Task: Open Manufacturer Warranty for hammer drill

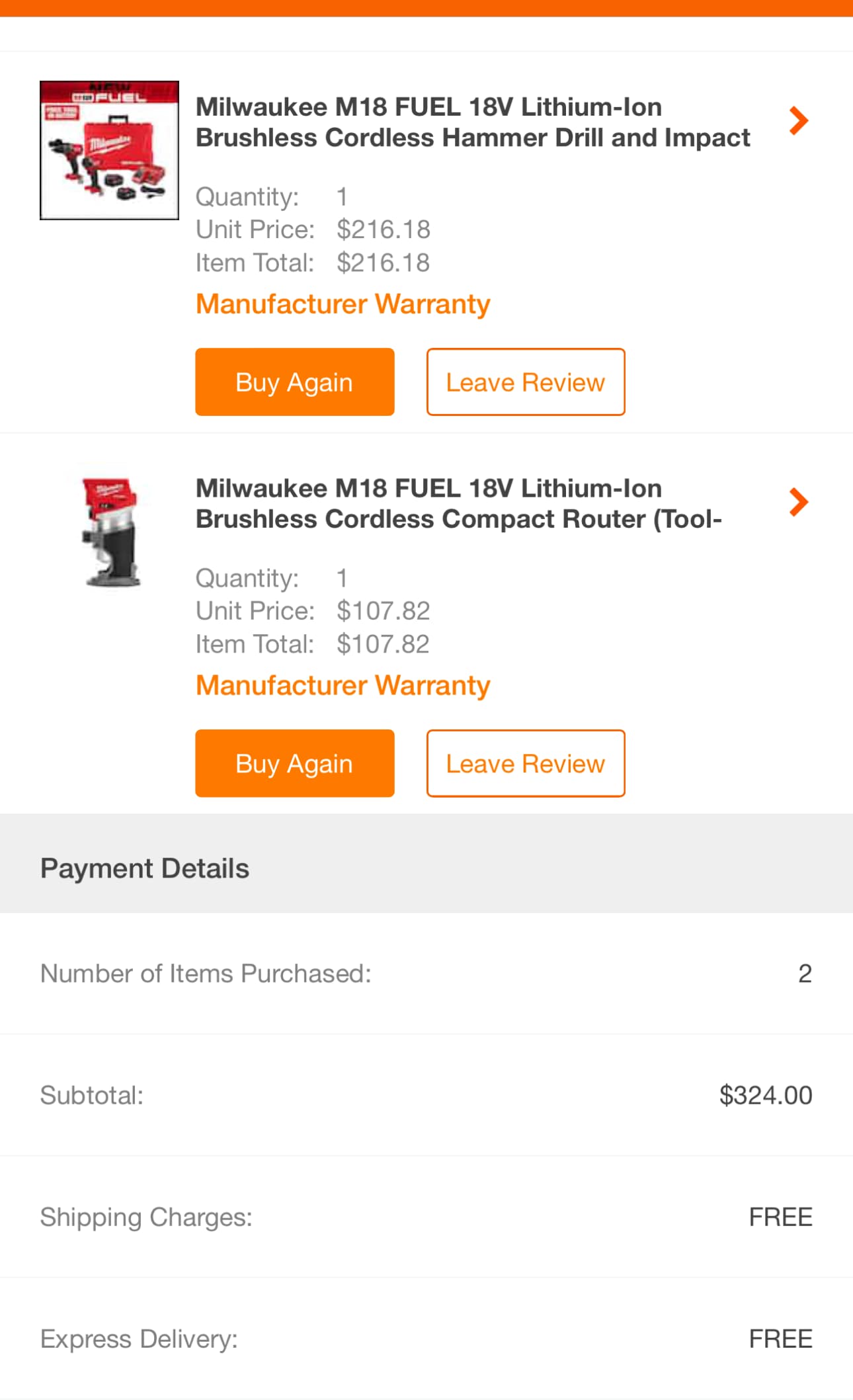Action: pyautogui.click(x=343, y=304)
